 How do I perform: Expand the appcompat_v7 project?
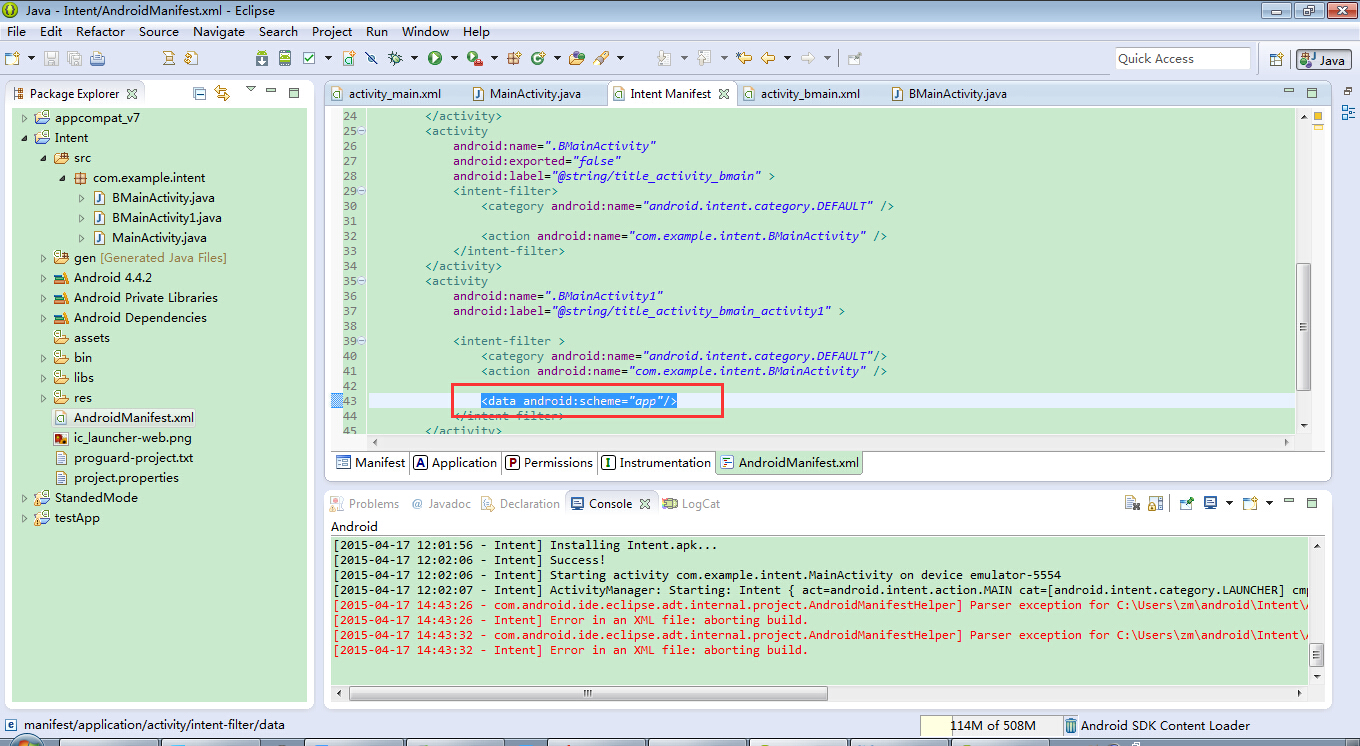[x=25, y=118]
